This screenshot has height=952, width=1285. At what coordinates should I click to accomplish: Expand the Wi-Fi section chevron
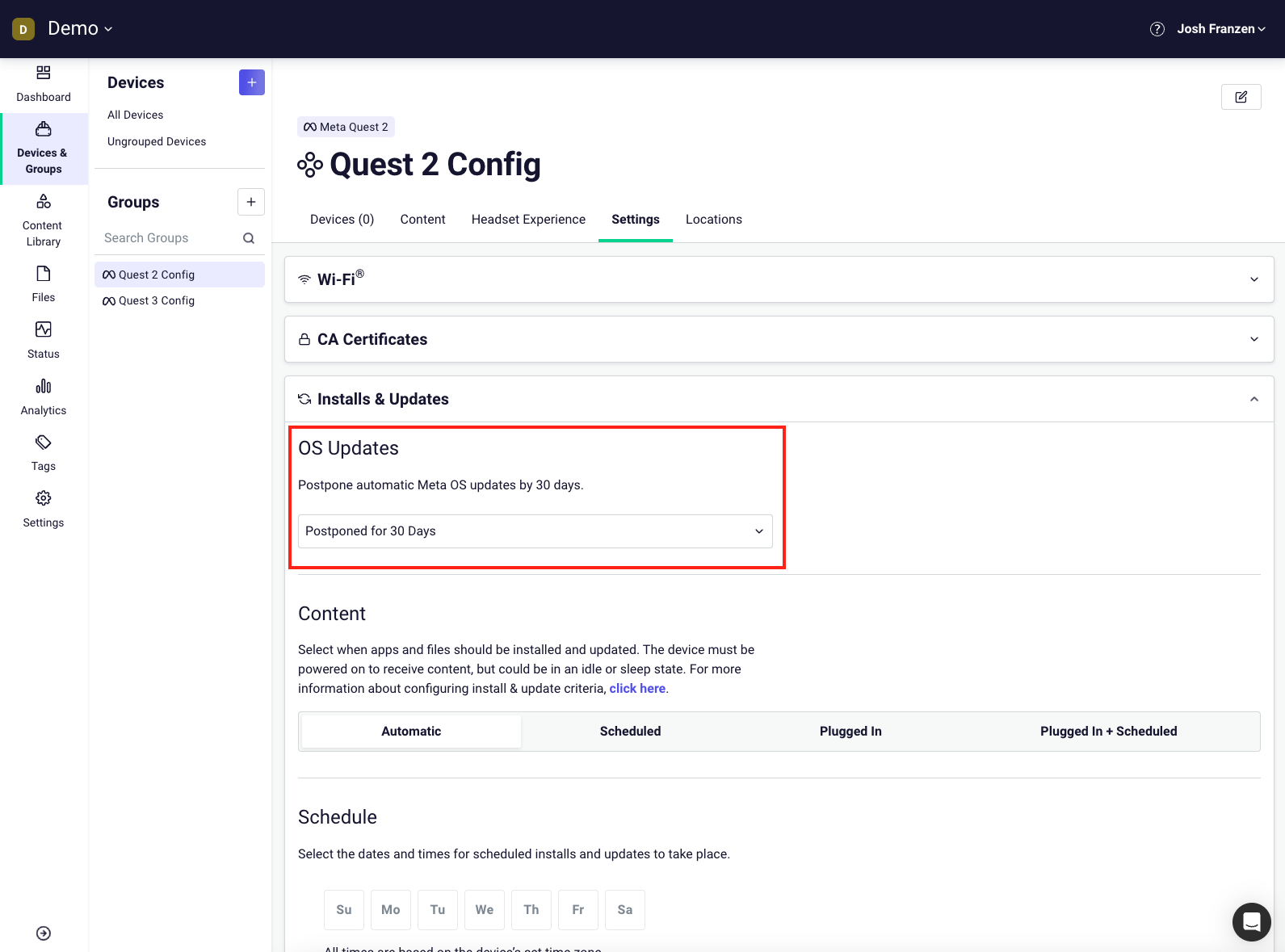1254,279
